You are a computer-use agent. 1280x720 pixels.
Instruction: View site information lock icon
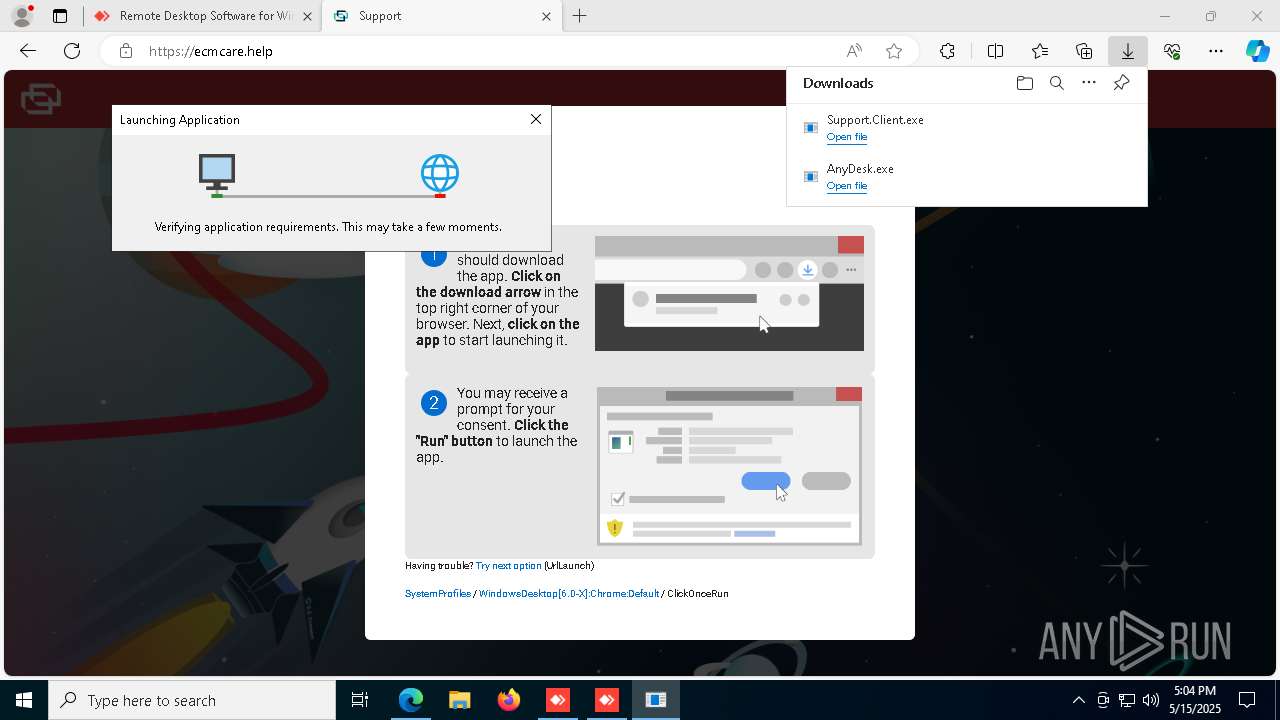[x=125, y=51]
